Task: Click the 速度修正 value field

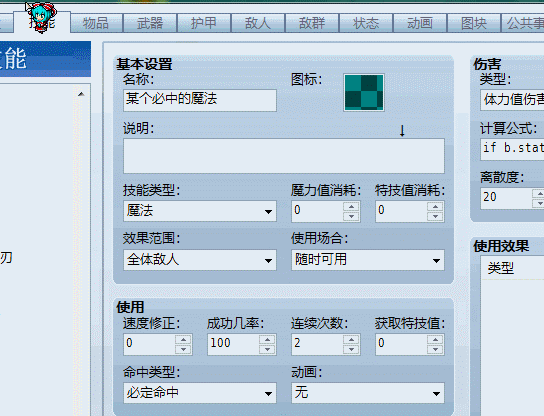Action: 149,344
